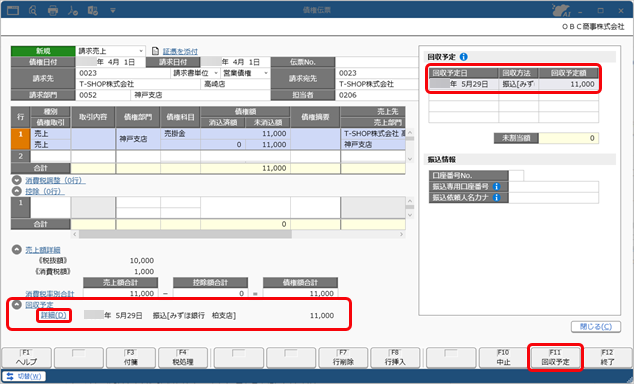Click the F11 回収予定 function button
Screen dimensions: 634x384
[556, 358]
